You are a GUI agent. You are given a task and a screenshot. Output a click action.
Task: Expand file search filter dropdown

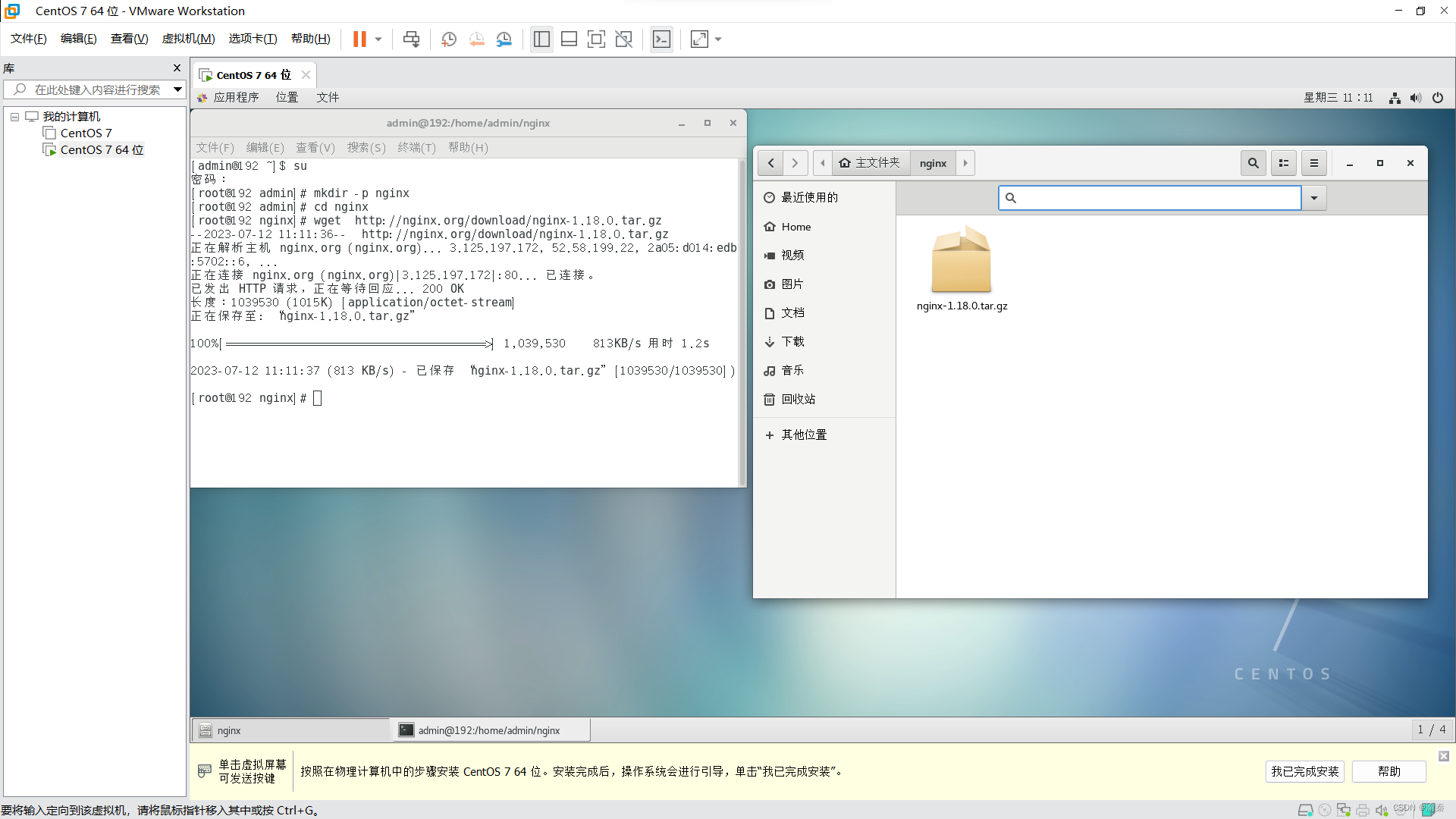1313,198
